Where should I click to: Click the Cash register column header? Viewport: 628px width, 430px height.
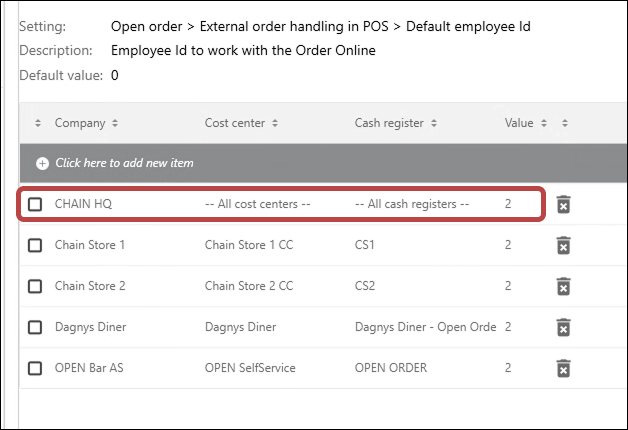[389, 123]
